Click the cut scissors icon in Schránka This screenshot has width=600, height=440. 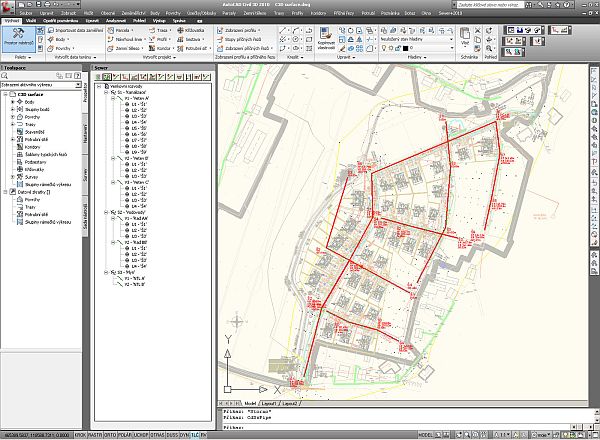pyautogui.click(x=478, y=30)
